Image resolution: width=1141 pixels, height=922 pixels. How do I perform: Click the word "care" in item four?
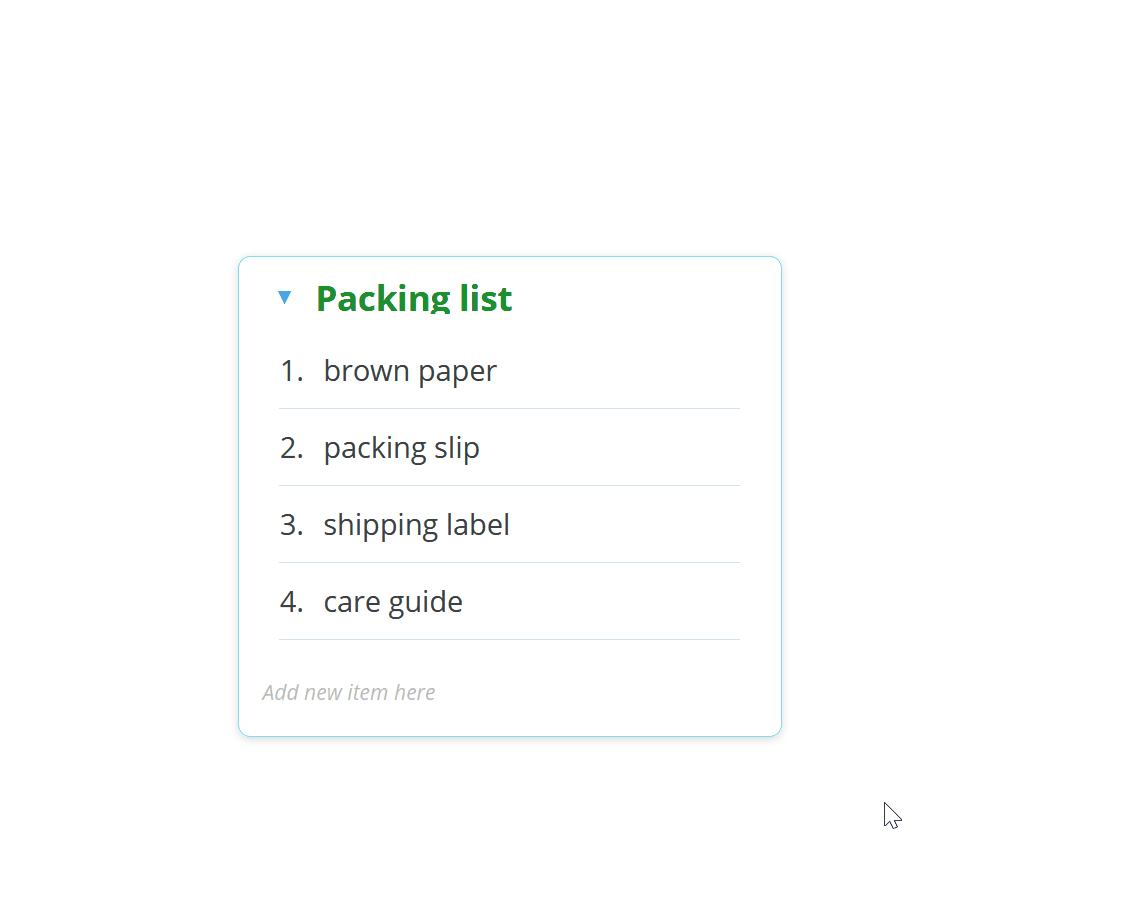(351, 603)
